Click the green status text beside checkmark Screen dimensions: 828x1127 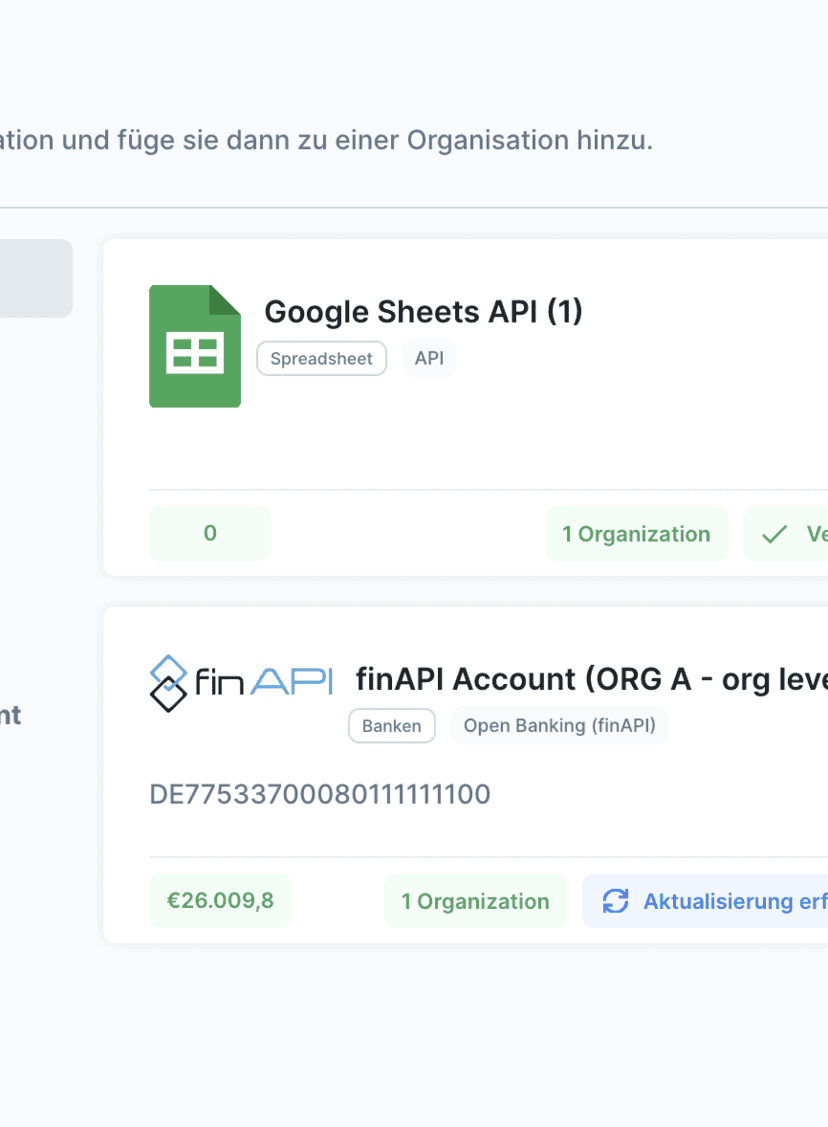pos(816,534)
